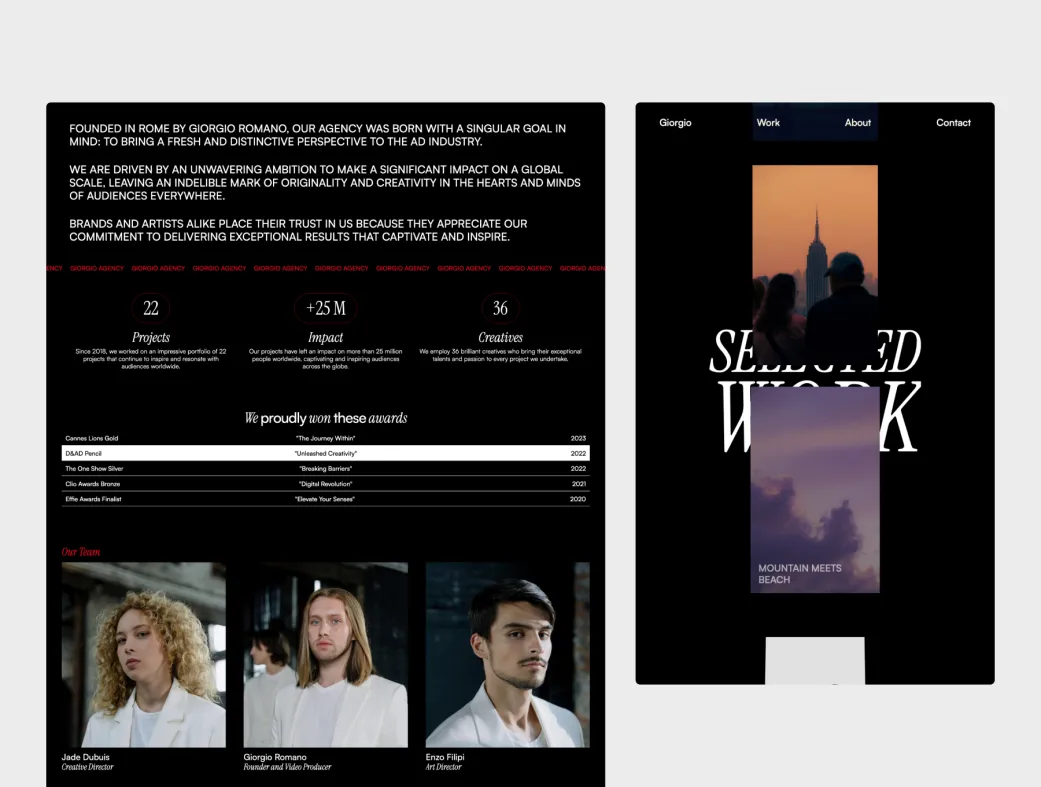1041x787 pixels.
Task: Click Giorgio Romano's portrait photo
Action: click(325, 654)
